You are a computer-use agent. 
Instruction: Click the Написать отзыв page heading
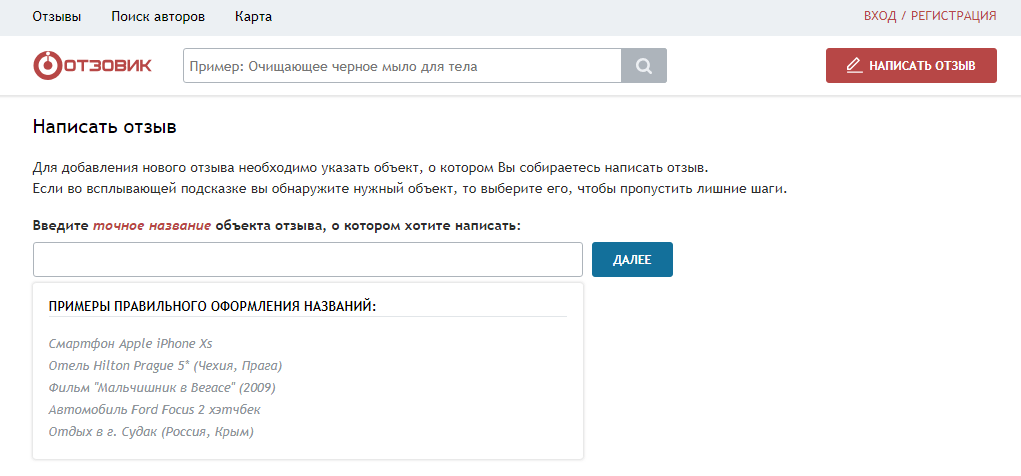[105, 127]
